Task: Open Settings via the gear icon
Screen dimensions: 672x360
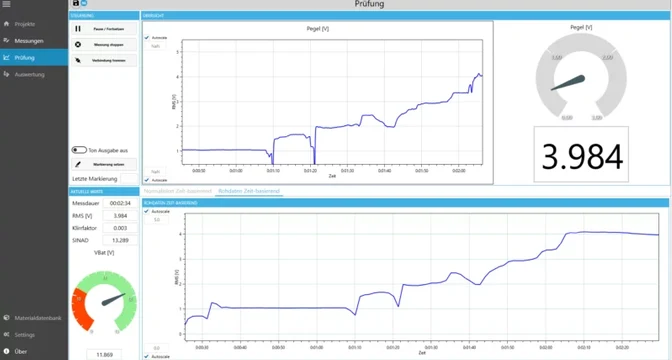Action: pos(6,335)
